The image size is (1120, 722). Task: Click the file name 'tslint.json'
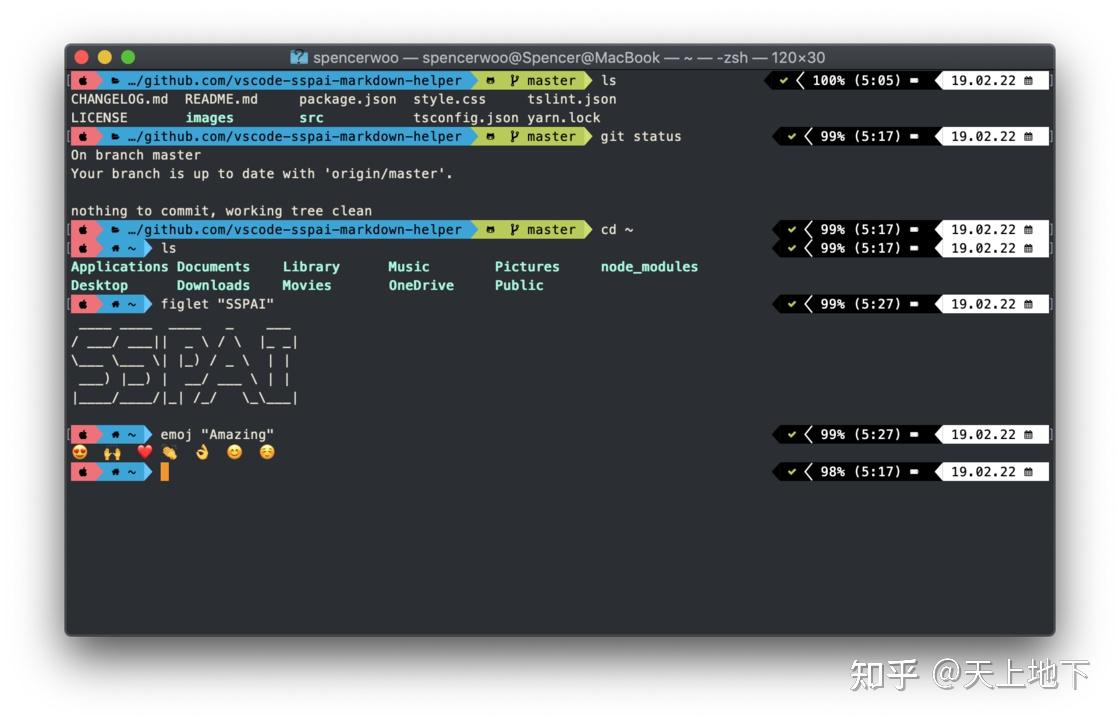572,99
